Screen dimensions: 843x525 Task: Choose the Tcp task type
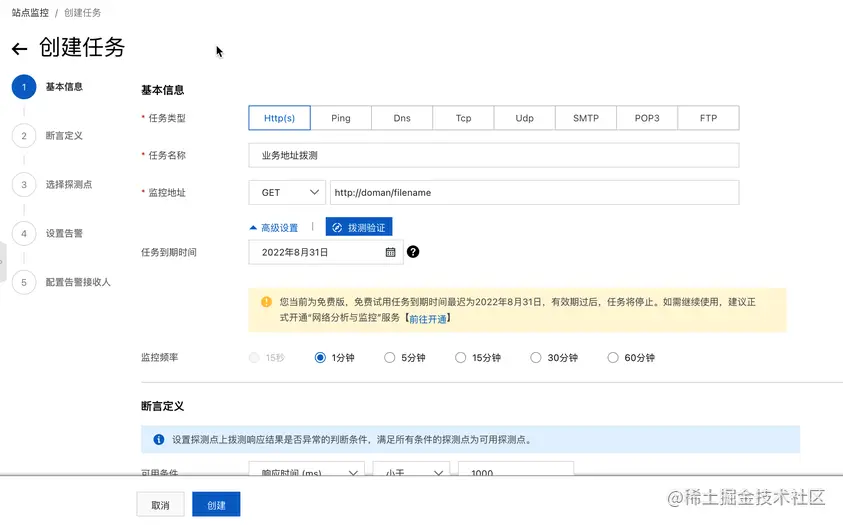[463, 118]
